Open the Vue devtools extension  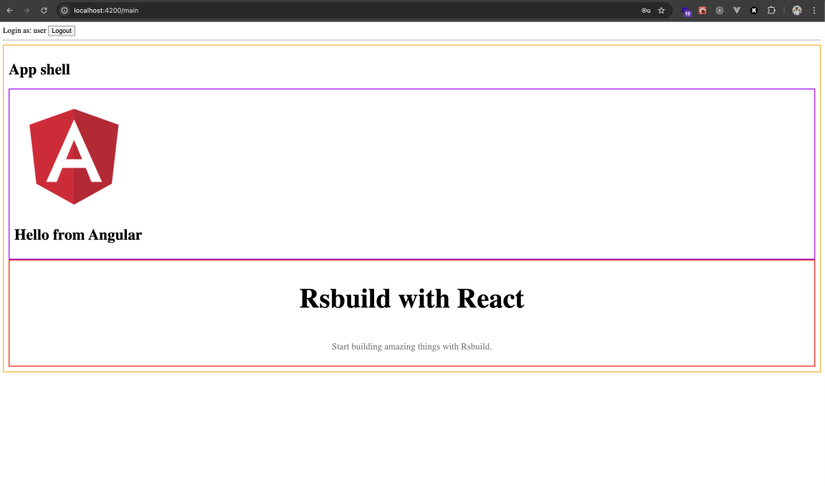(737, 11)
